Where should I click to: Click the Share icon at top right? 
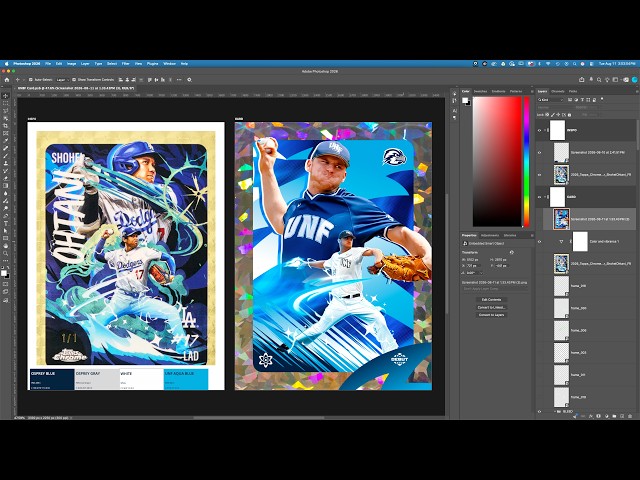(582, 80)
